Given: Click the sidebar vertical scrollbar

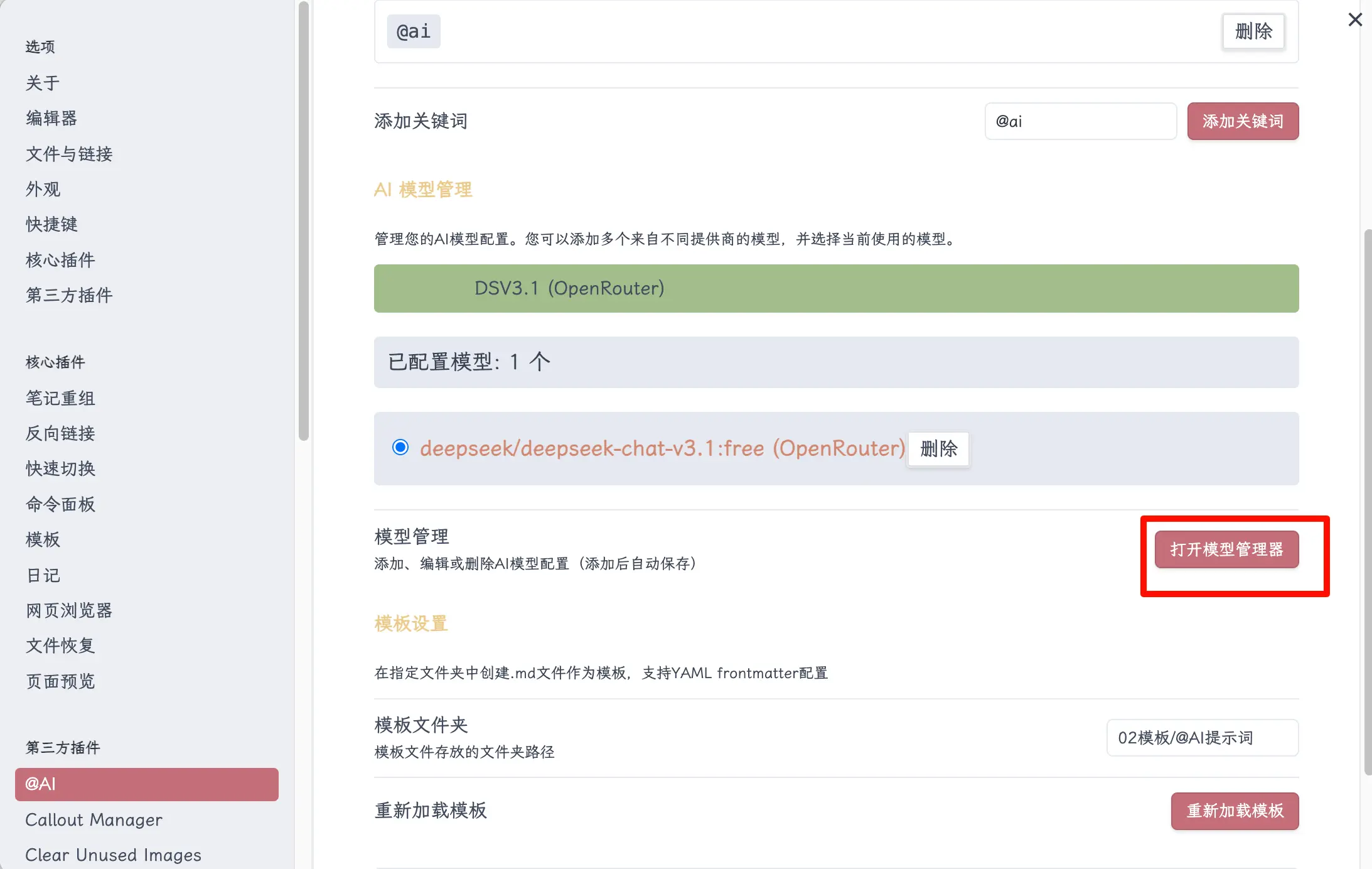Looking at the screenshot, I should [x=303, y=220].
